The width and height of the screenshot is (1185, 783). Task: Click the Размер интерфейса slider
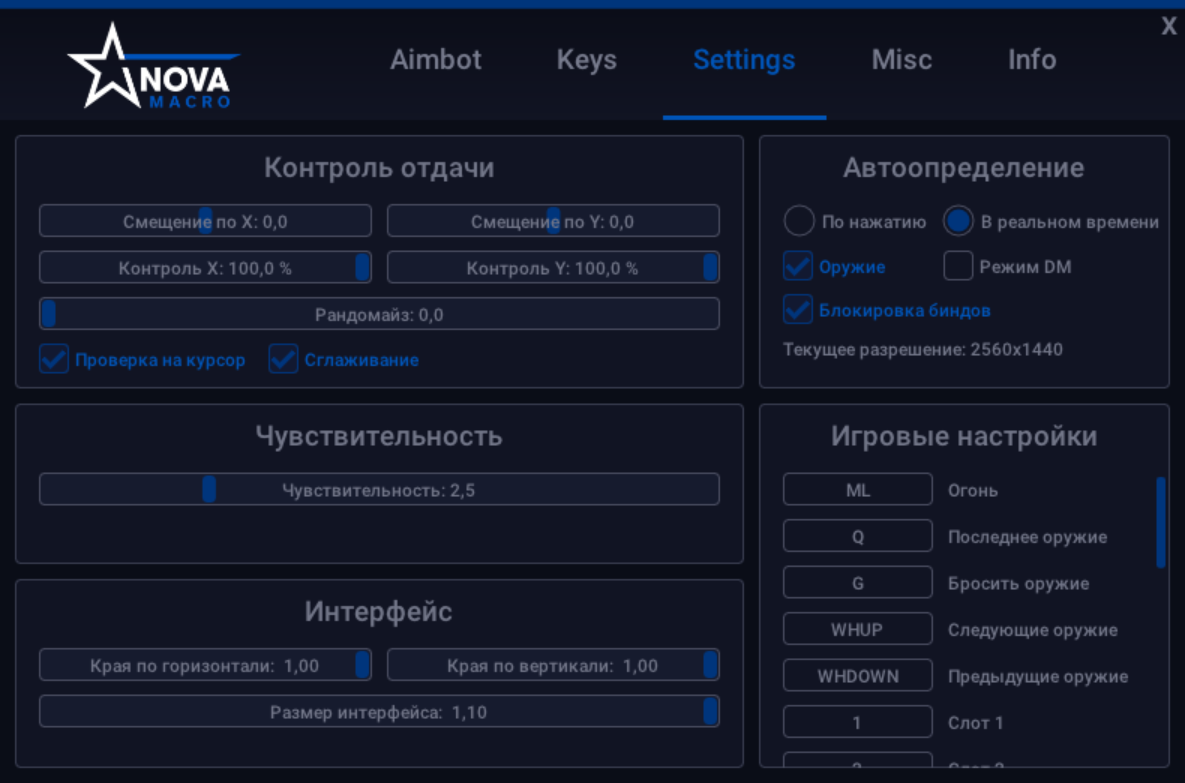pos(708,710)
